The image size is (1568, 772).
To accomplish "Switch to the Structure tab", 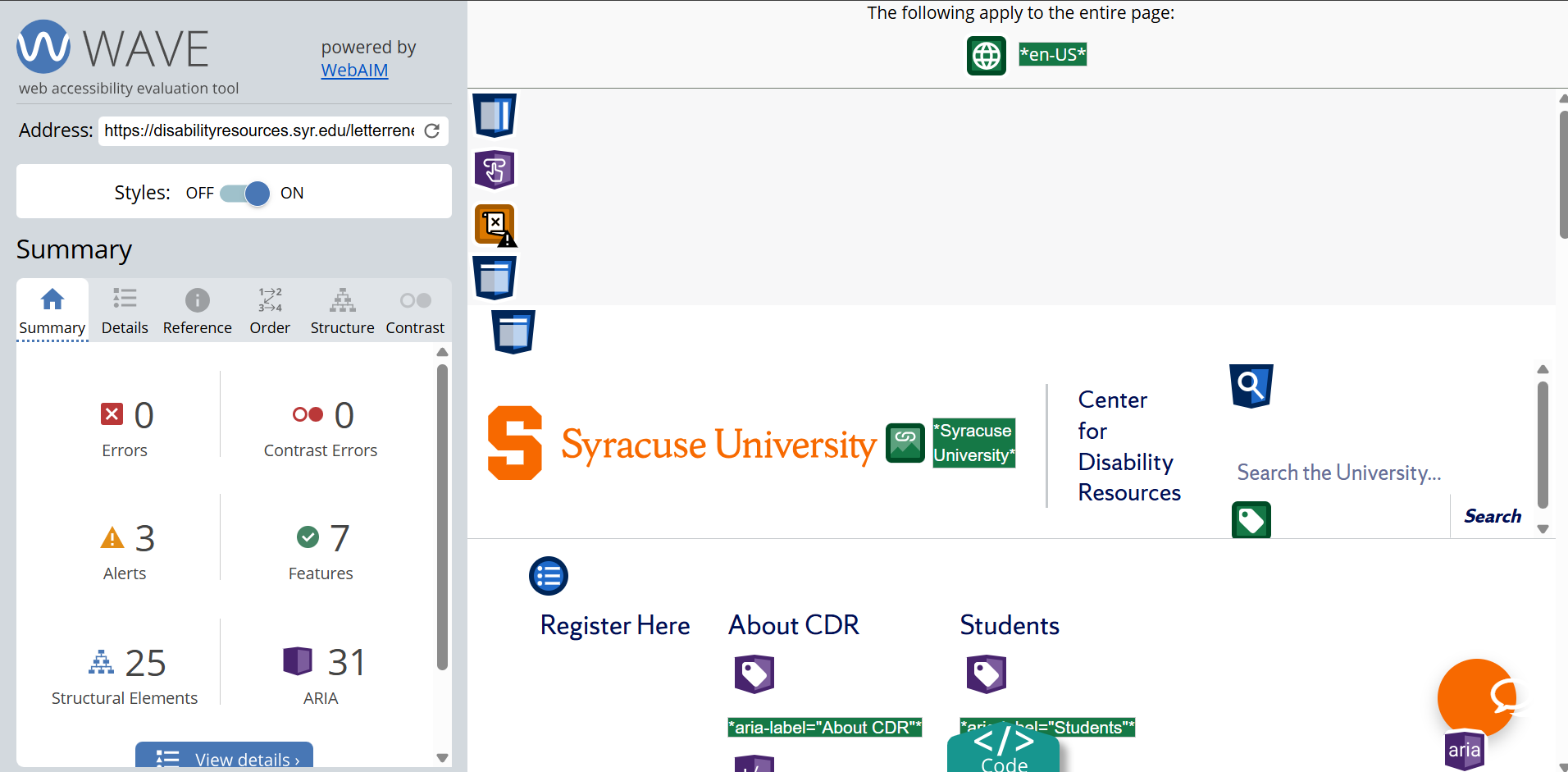I will pos(342,311).
